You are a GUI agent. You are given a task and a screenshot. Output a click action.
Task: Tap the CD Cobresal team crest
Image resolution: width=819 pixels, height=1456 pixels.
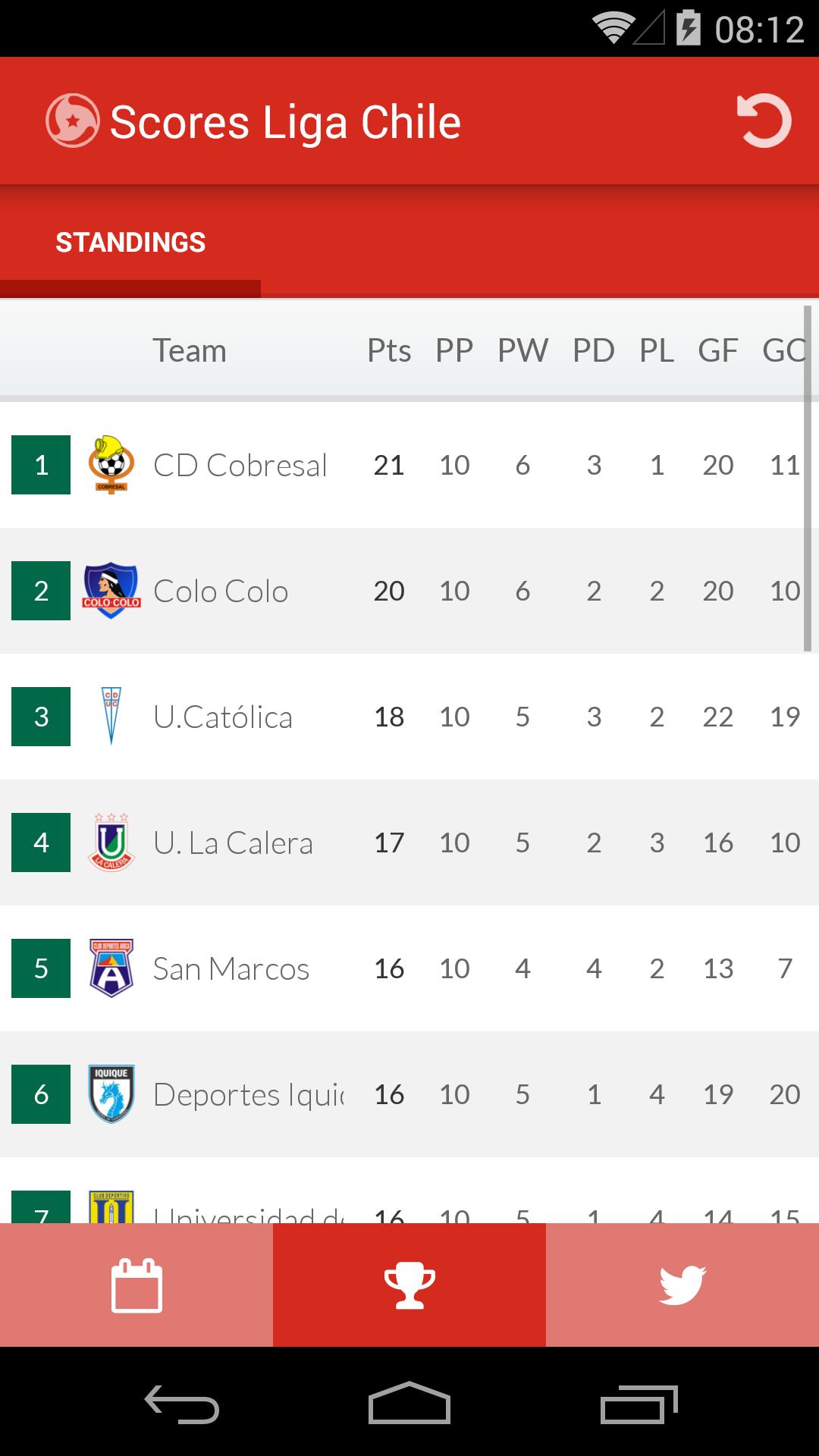coord(111,465)
